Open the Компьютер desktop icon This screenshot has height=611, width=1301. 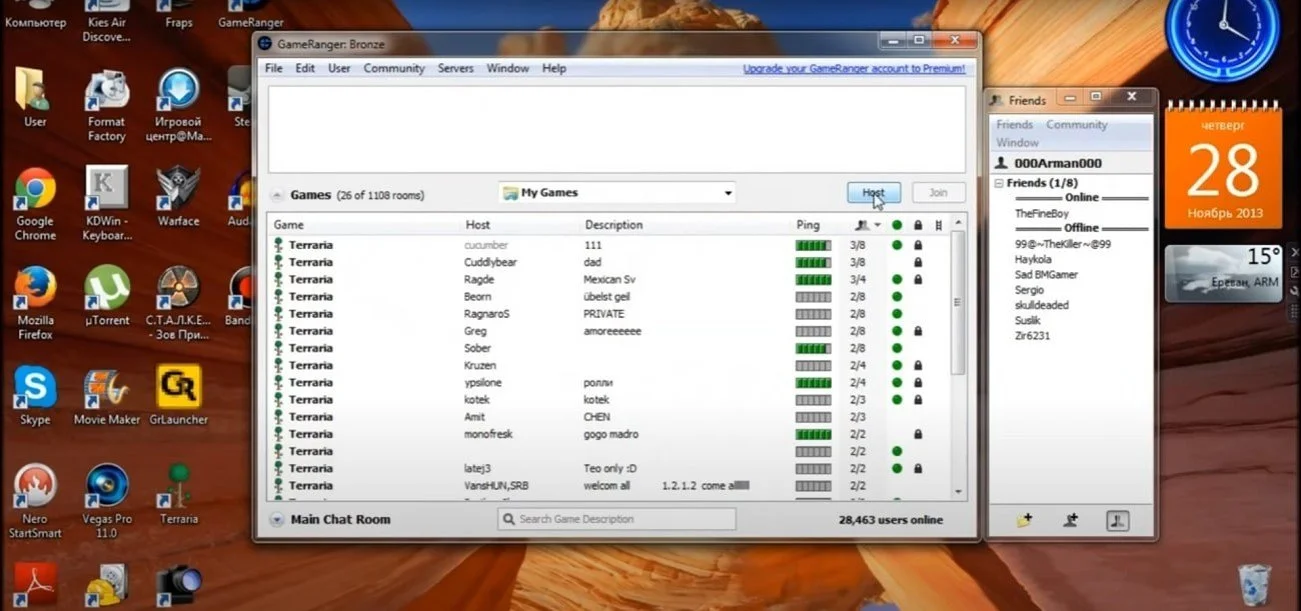[35, 15]
